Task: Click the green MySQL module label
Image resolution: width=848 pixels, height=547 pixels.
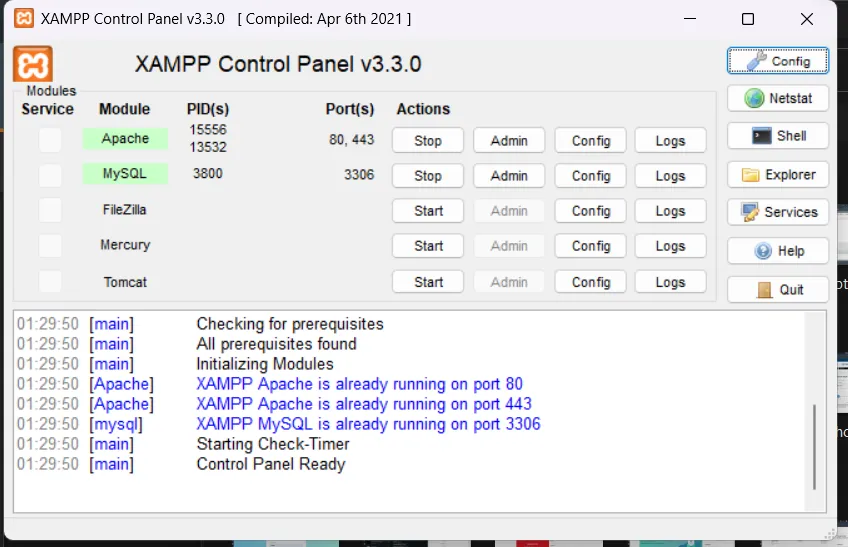Action: (125, 174)
